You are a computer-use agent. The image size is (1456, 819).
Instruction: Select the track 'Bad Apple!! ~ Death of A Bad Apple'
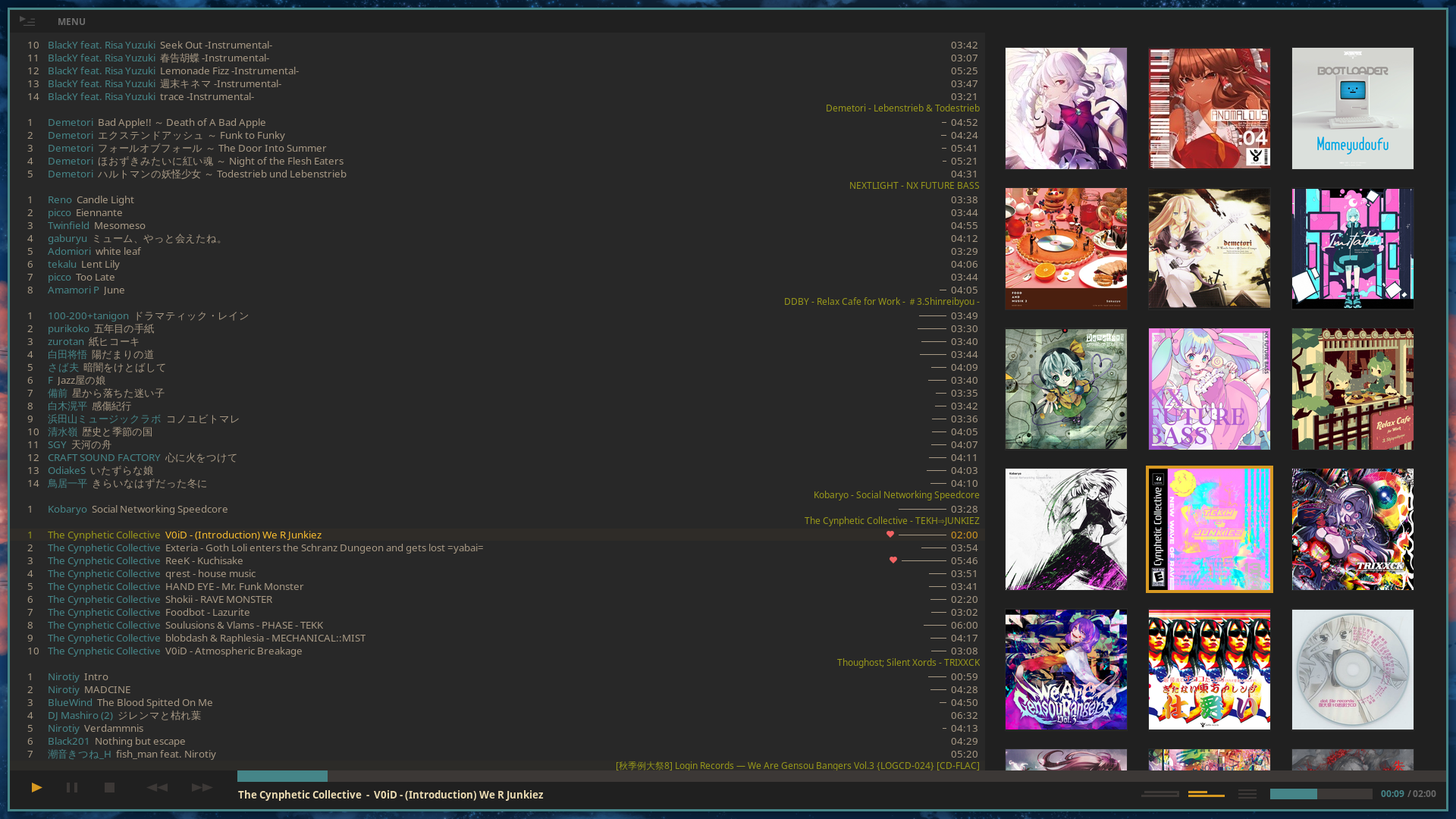[x=181, y=122]
